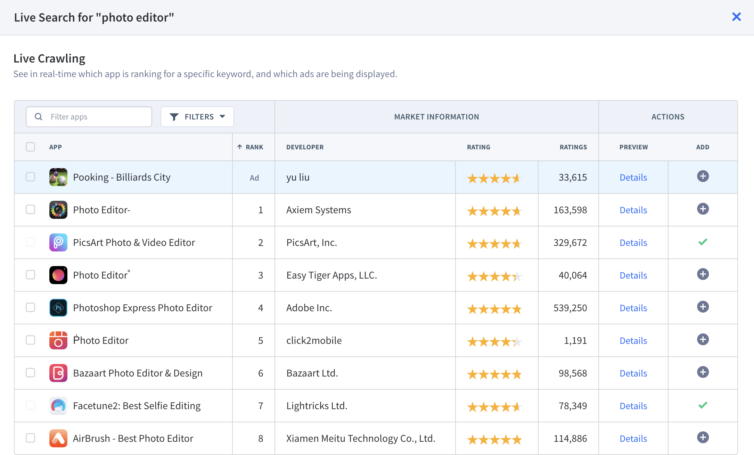Image resolution: width=754 pixels, height=455 pixels.
Task: Open the Filters dropdown
Action: click(197, 117)
